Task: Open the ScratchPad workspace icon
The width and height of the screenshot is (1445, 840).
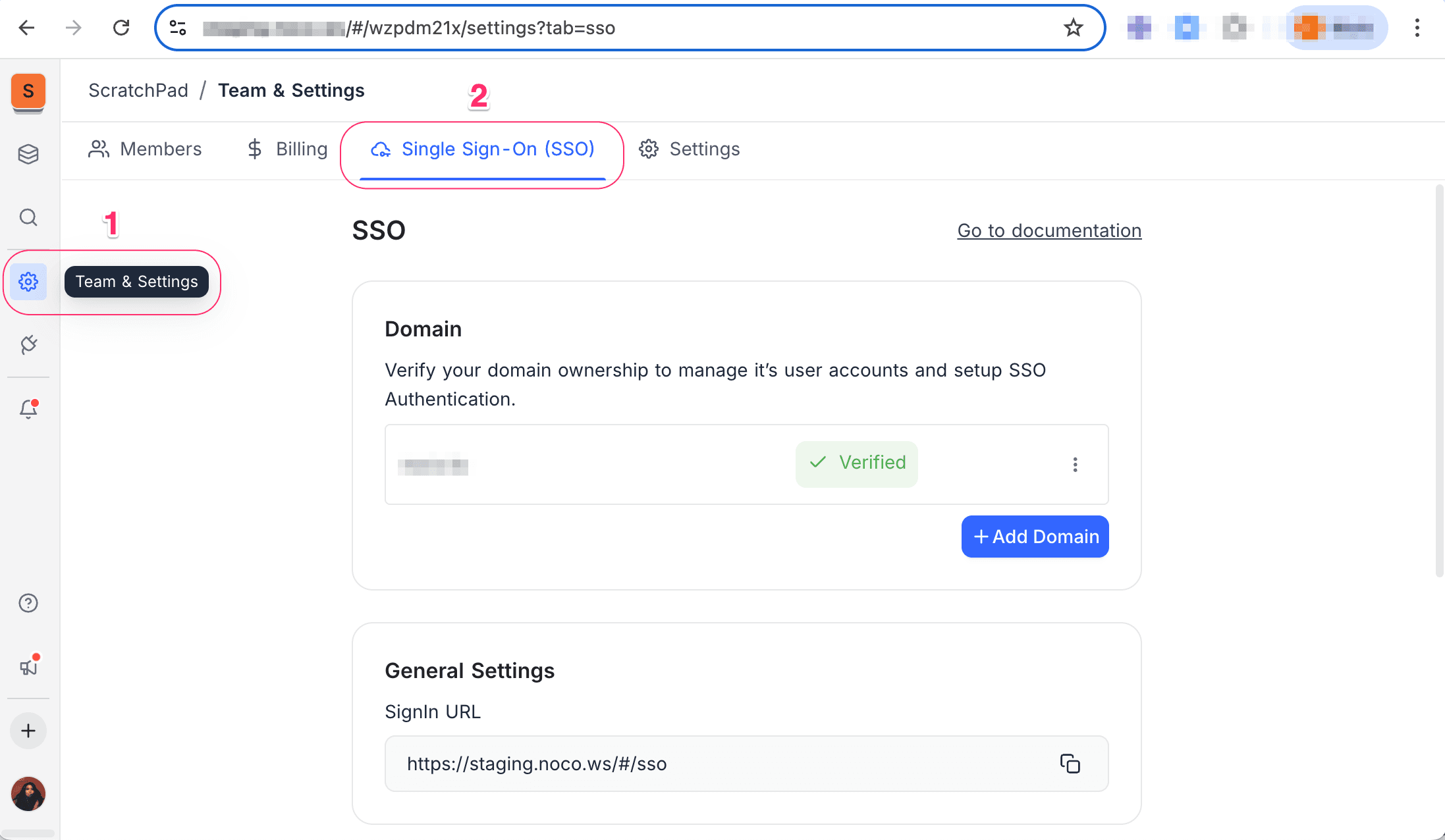Action: [x=28, y=92]
